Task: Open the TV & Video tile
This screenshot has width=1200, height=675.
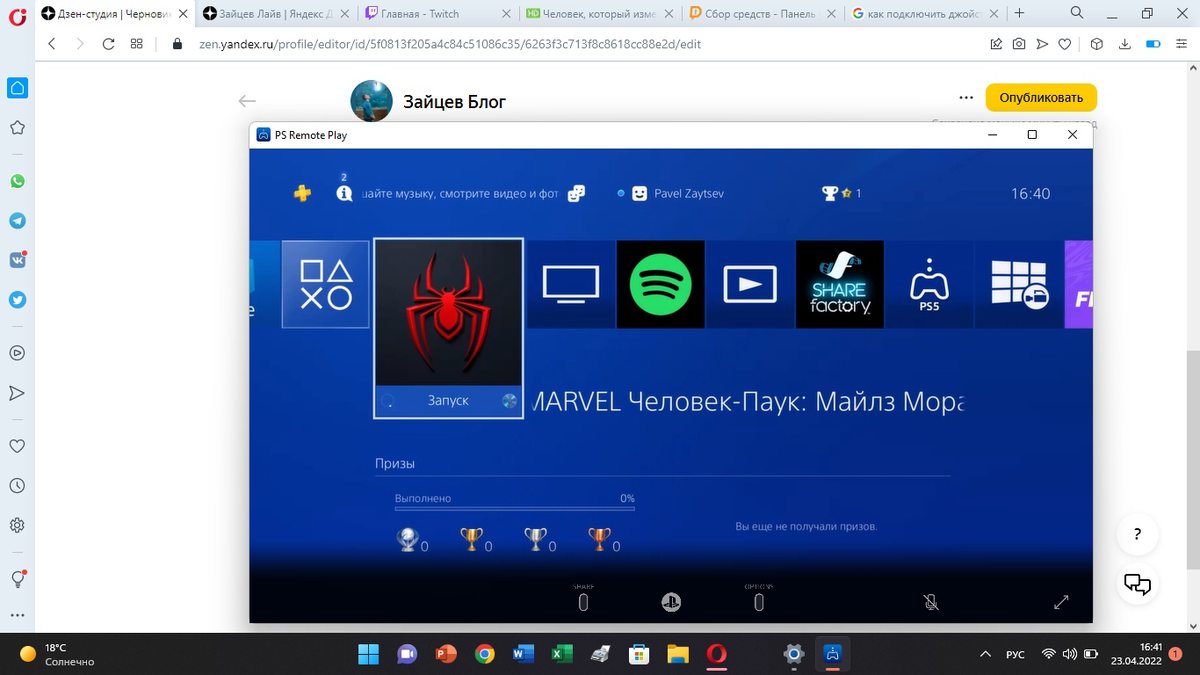Action: 571,284
